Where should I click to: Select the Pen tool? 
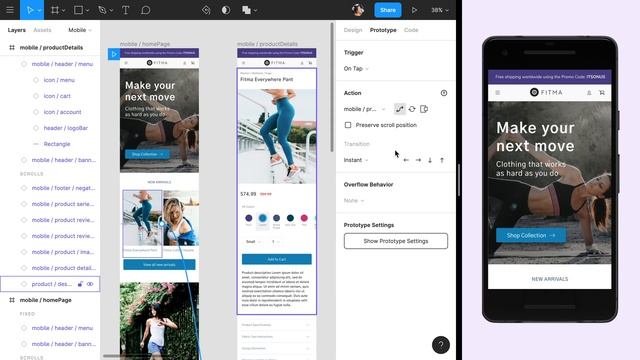pyautogui.click(x=102, y=10)
